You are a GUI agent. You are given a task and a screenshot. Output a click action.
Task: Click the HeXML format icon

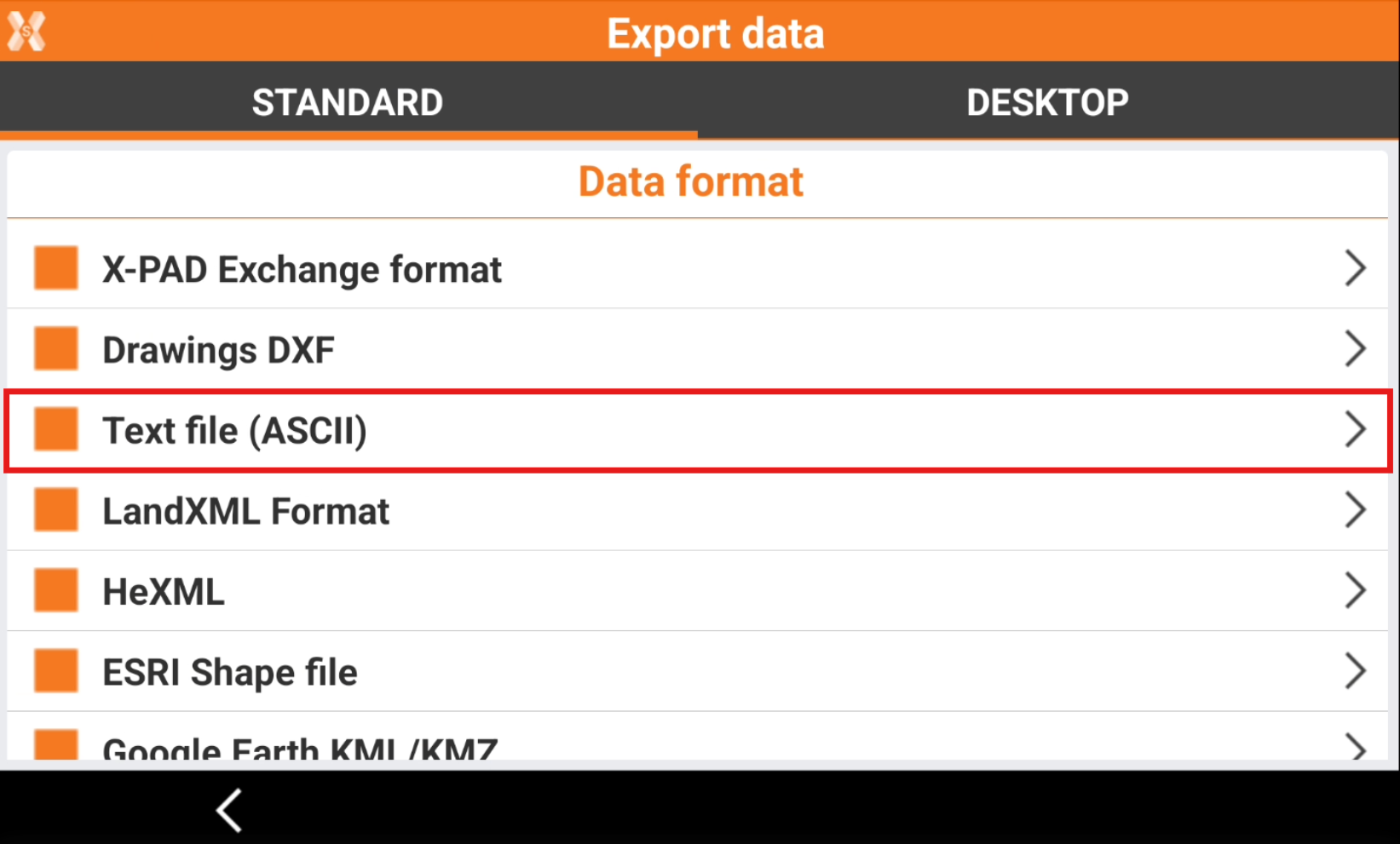[x=55, y=589]
